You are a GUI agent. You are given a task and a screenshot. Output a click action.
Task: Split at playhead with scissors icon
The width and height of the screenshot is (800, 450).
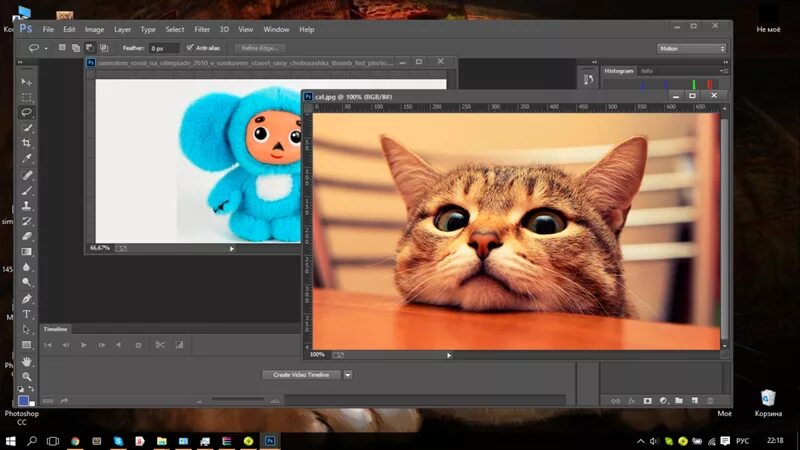point(160,345)
